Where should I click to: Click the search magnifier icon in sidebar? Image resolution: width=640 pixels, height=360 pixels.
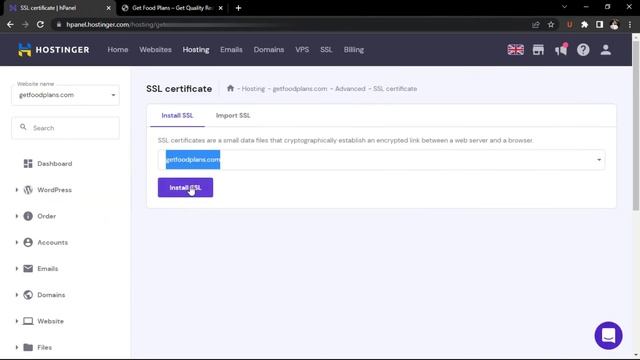point(23,127)
